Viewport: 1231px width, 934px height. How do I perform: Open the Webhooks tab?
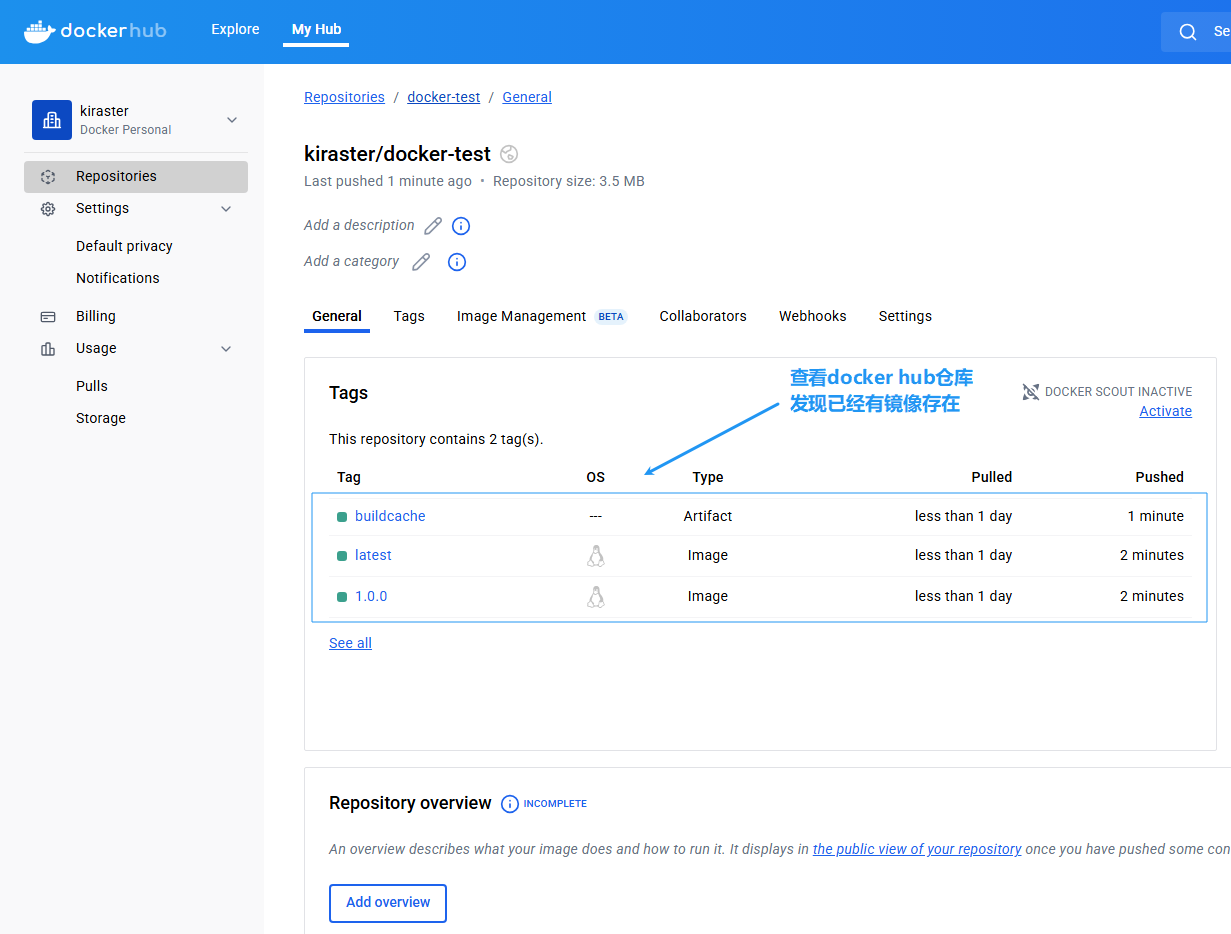point(813,316)
